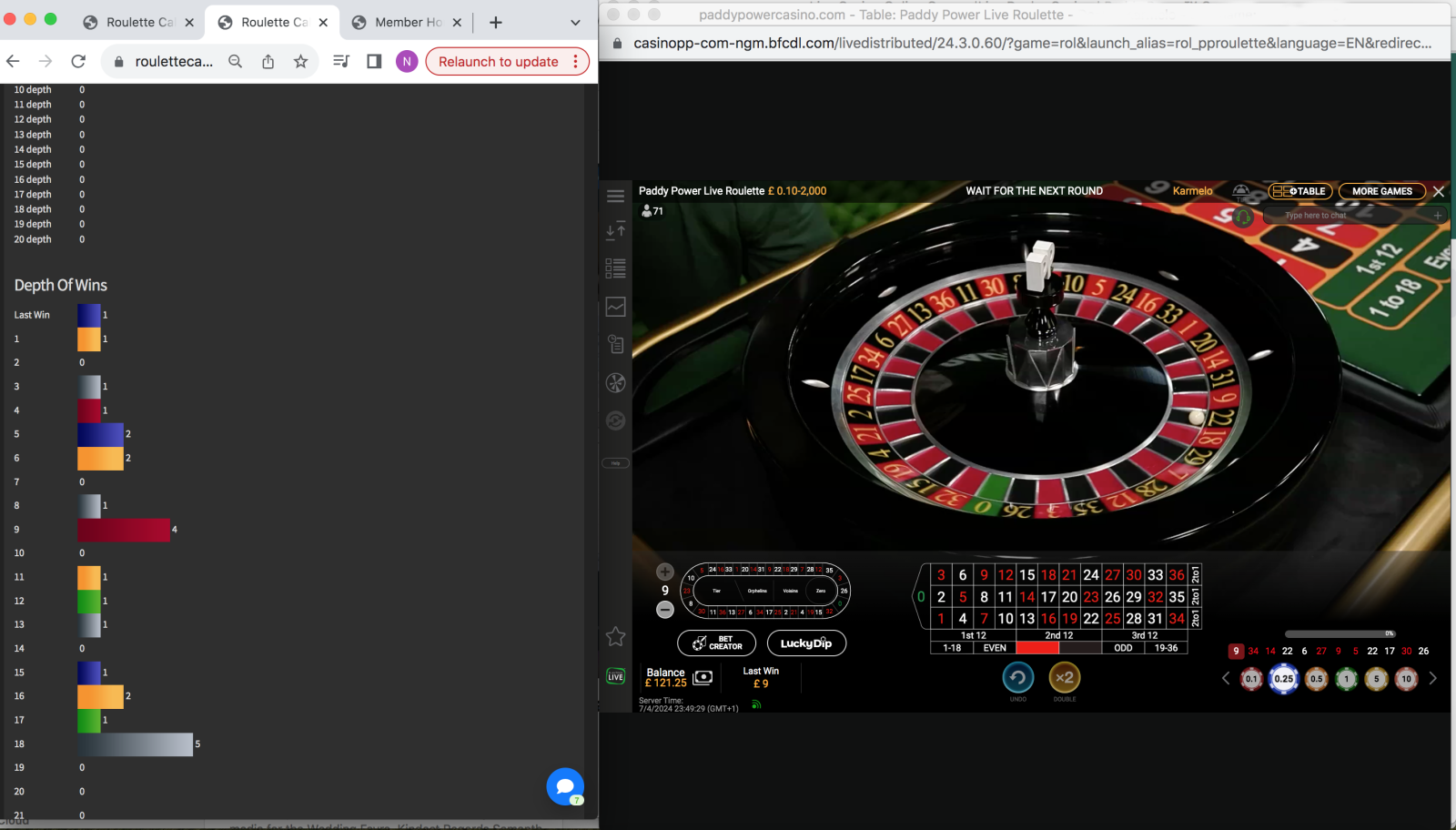1456x830 pixels.
Task: Switch to the first Roulette Ca tab
Action: click(139, 22)
